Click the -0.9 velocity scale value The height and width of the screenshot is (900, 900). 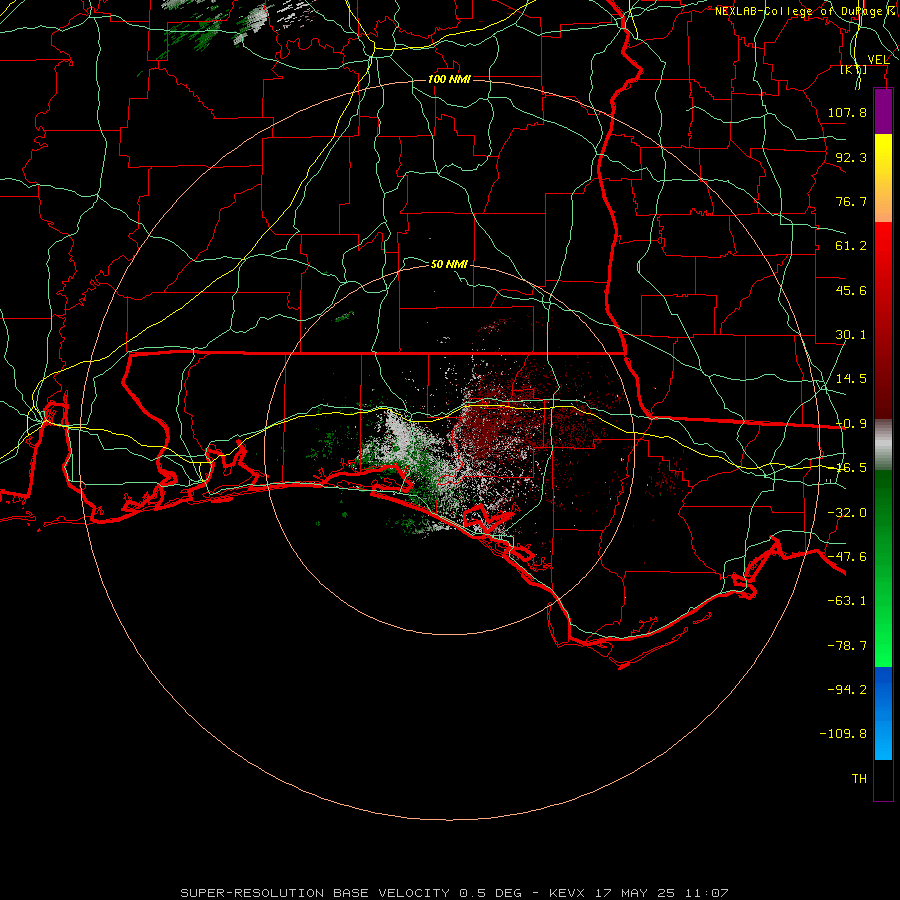click(851, 424)
